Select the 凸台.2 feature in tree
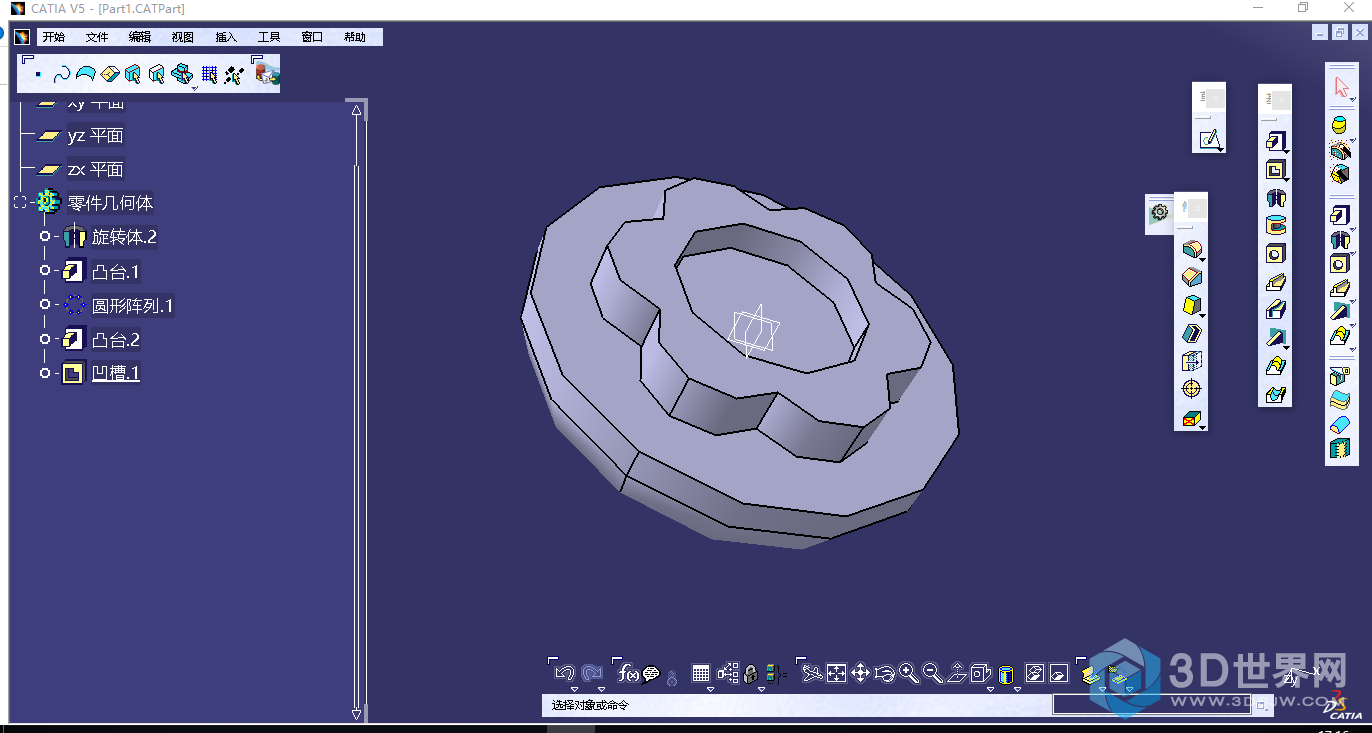 116,340
